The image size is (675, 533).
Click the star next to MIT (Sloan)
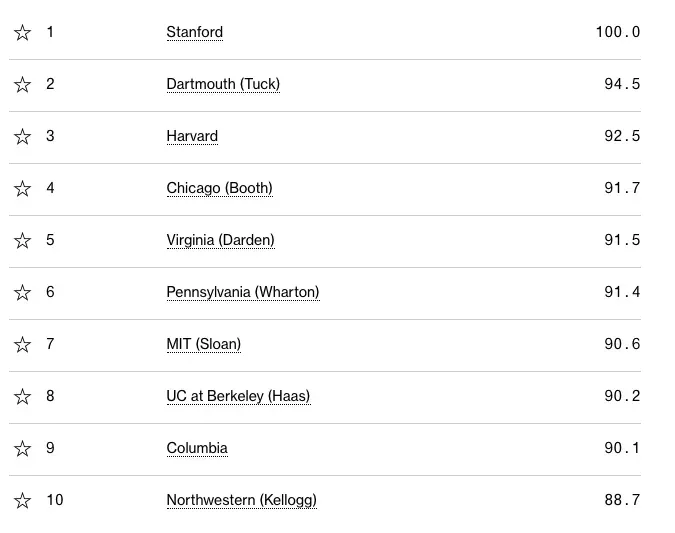22,344
